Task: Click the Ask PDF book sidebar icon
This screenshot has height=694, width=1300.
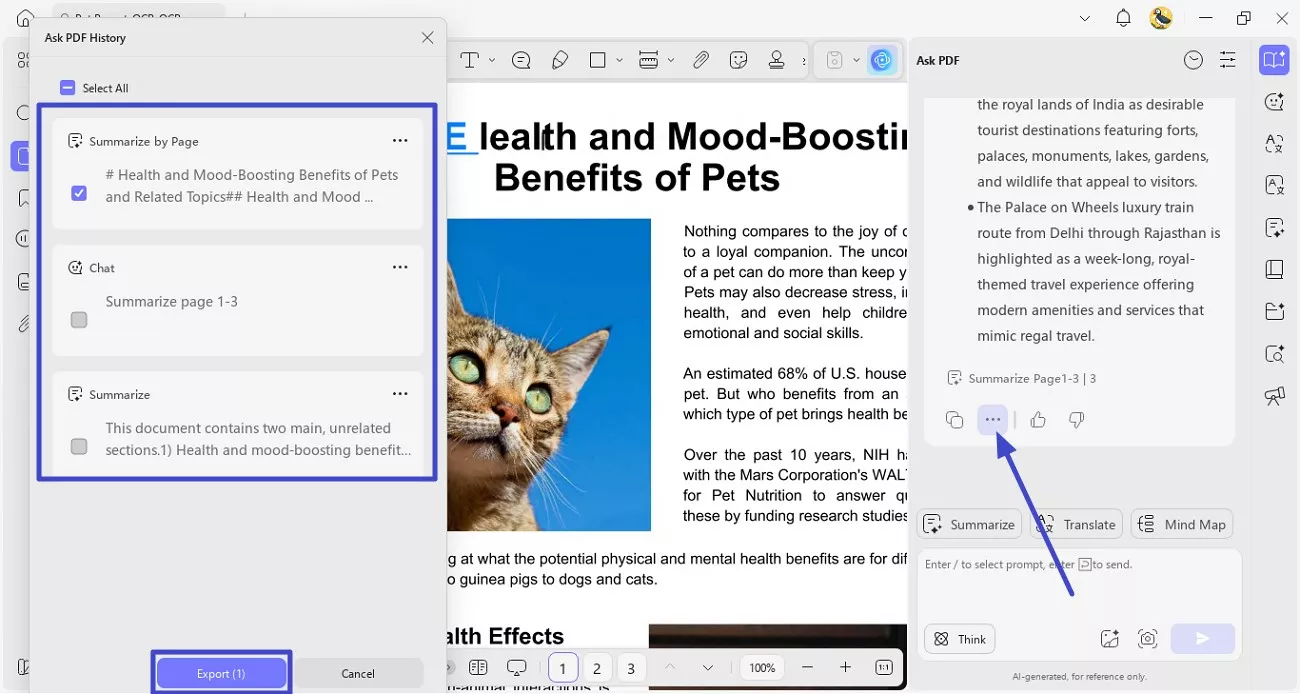Action: pos(1274,60)
